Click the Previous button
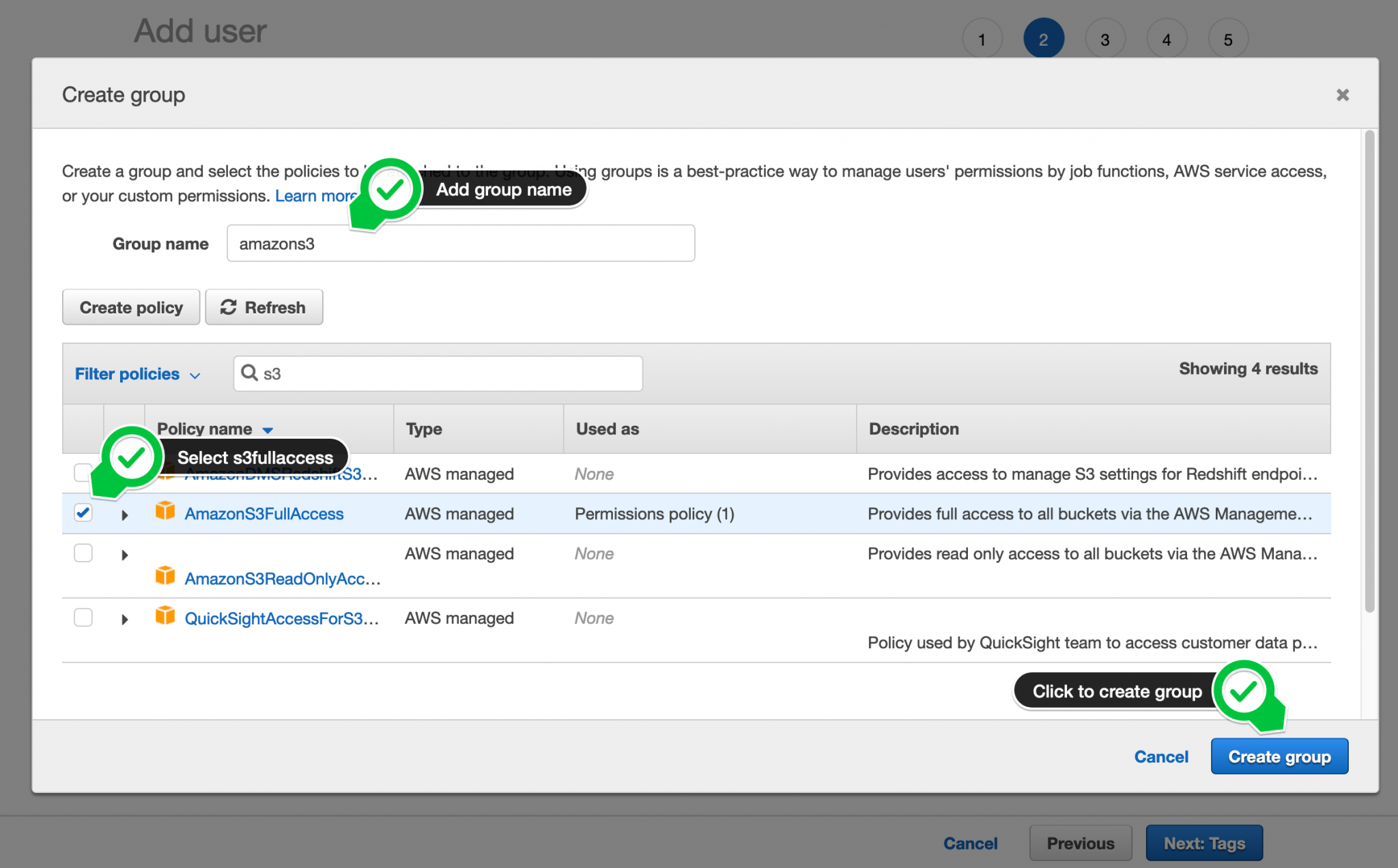This screenshot has width=1398, height=868. tap(1080, 843)
